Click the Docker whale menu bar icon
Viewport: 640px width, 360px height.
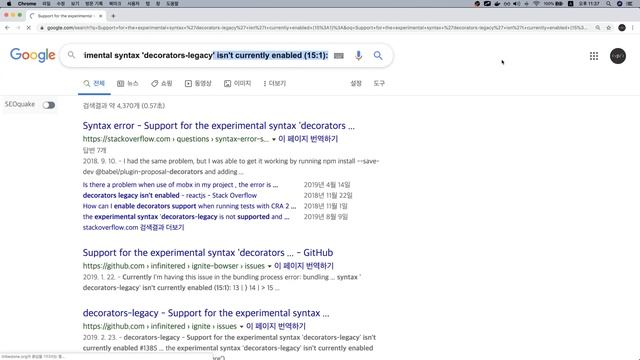497,4
